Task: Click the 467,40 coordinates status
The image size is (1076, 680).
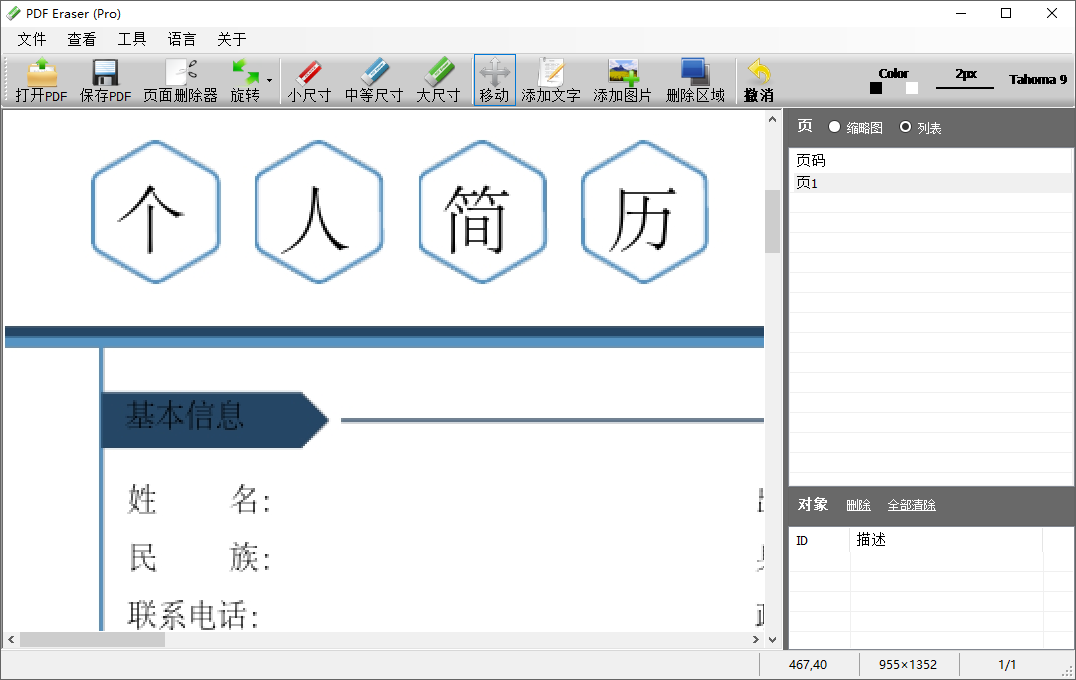Action: click(x=808, y=664)
